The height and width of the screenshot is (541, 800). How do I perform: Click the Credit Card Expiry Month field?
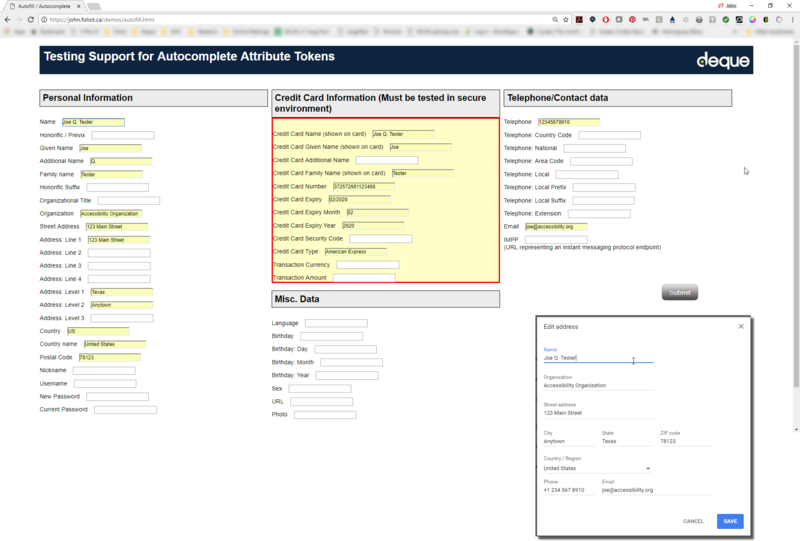pos(378,212)
